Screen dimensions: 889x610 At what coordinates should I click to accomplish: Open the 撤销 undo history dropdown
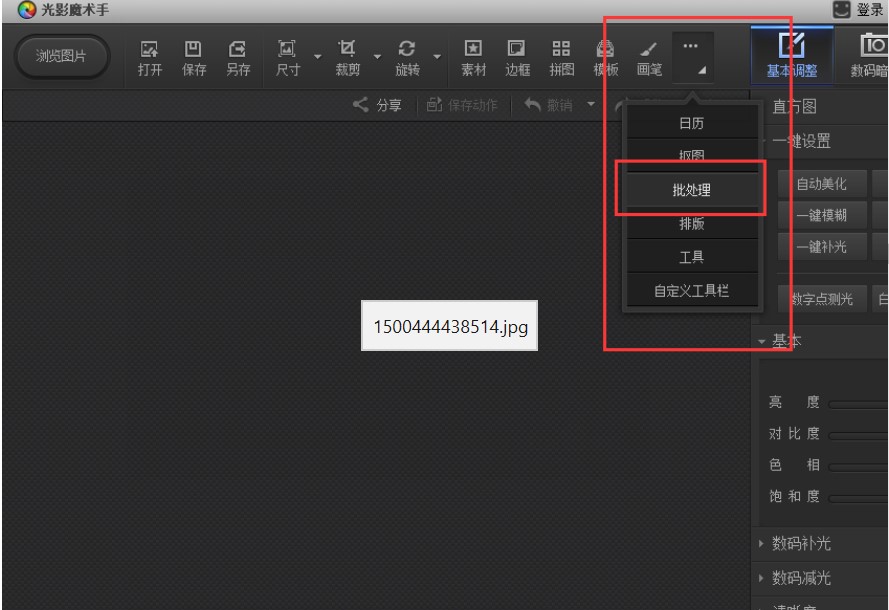point(591,104)
